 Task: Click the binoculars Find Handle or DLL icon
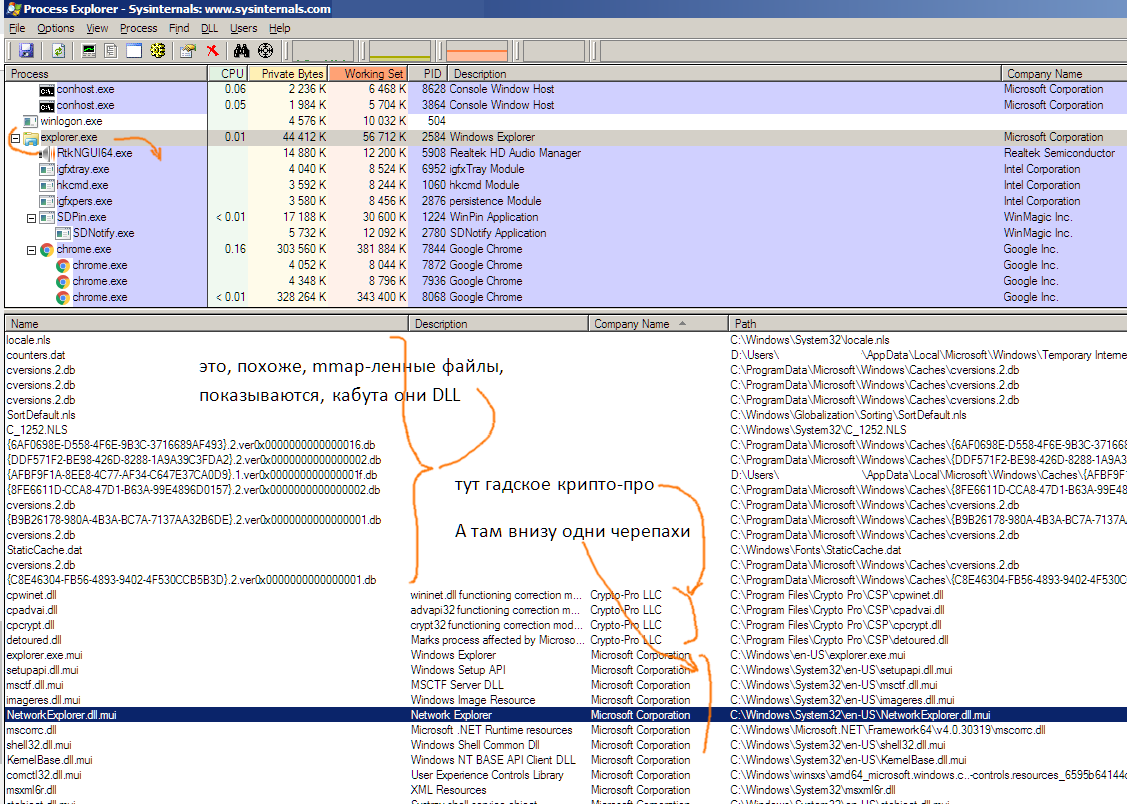point(241,50)
